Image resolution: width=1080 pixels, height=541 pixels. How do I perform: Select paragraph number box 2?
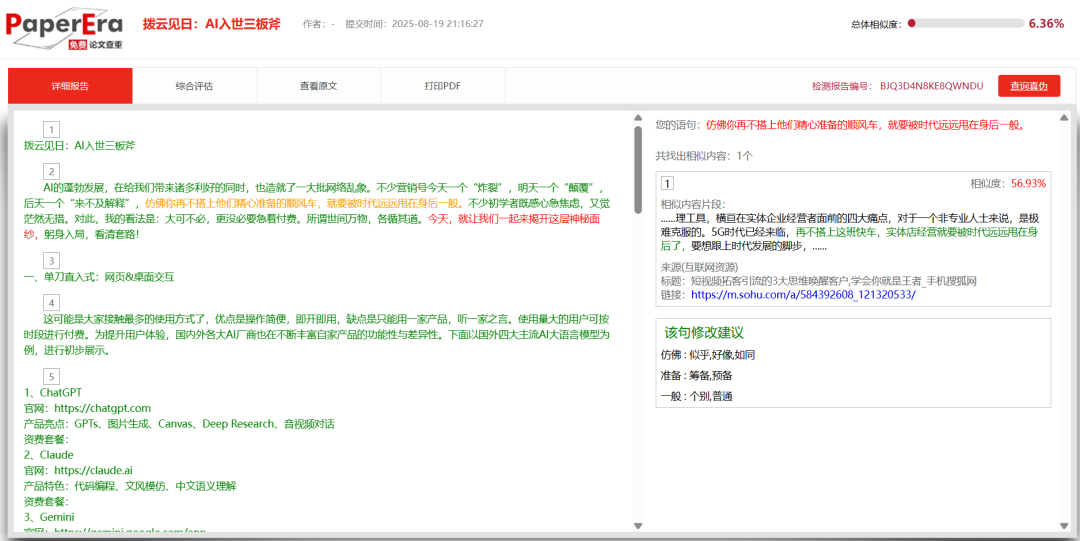pos(52,171)
